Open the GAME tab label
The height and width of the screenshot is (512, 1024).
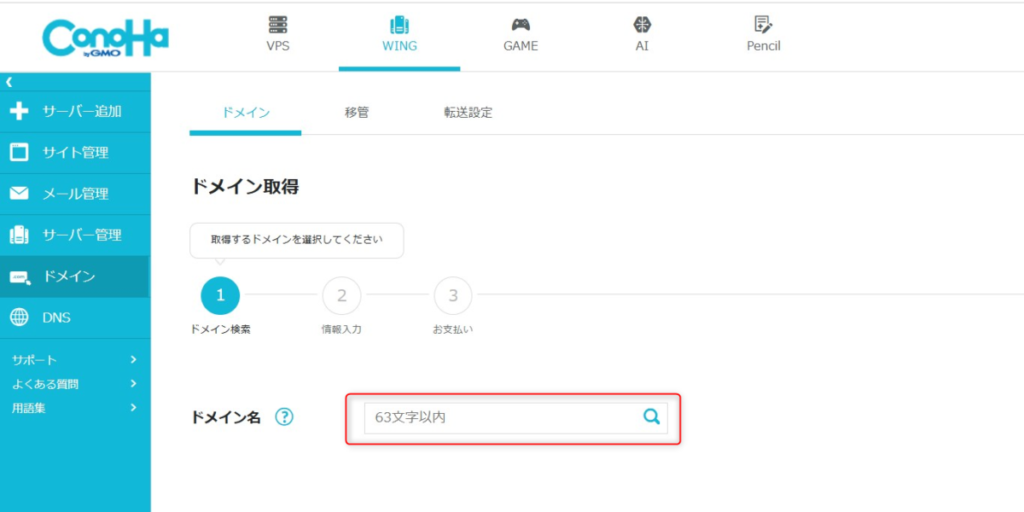click(x=520, y=46)
